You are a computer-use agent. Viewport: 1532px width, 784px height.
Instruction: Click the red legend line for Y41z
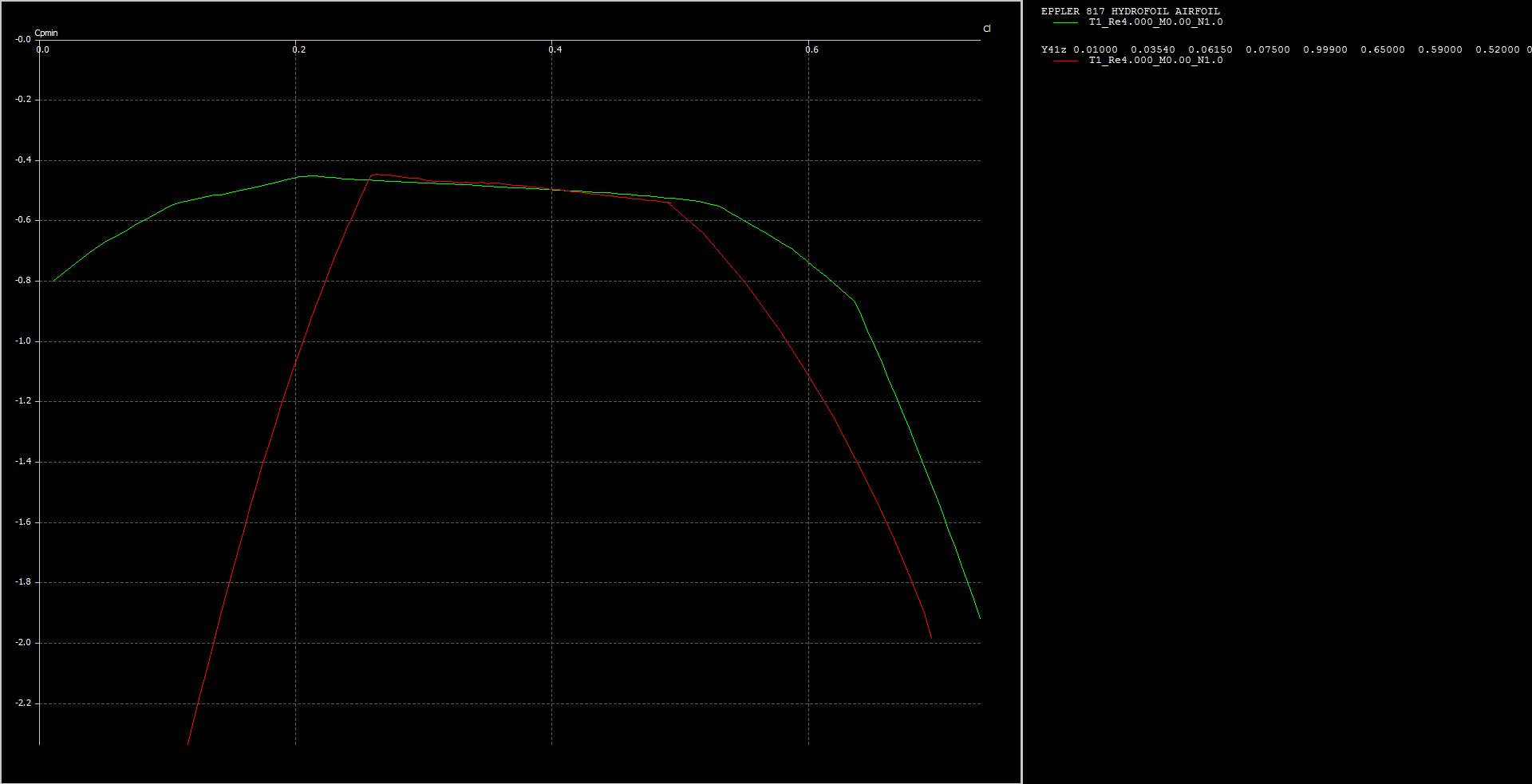[x=1065, y=61]
